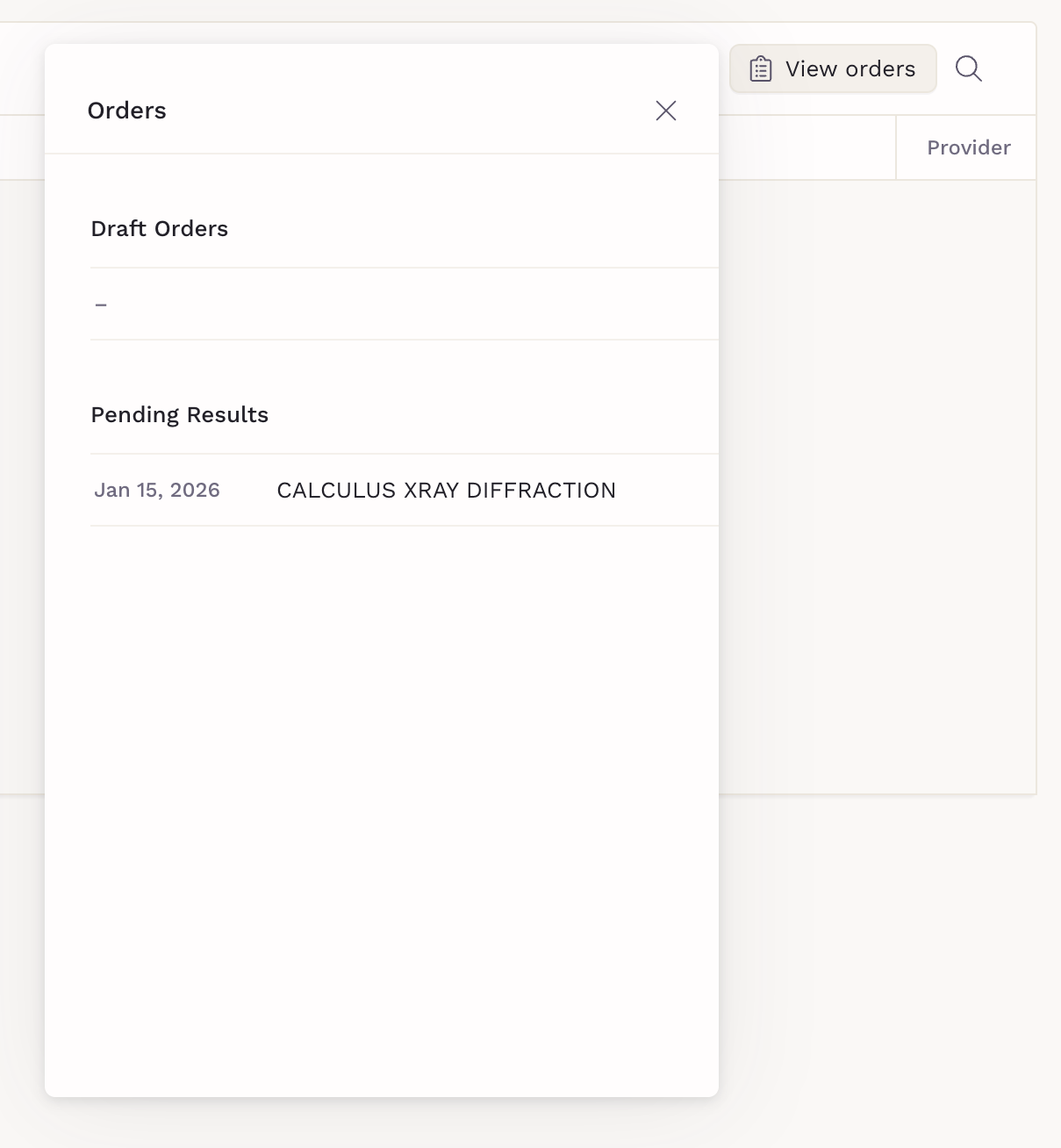Close the Orders panel with the X icon
Screen dimensions: 1061x1148
[x=666, y=111]
